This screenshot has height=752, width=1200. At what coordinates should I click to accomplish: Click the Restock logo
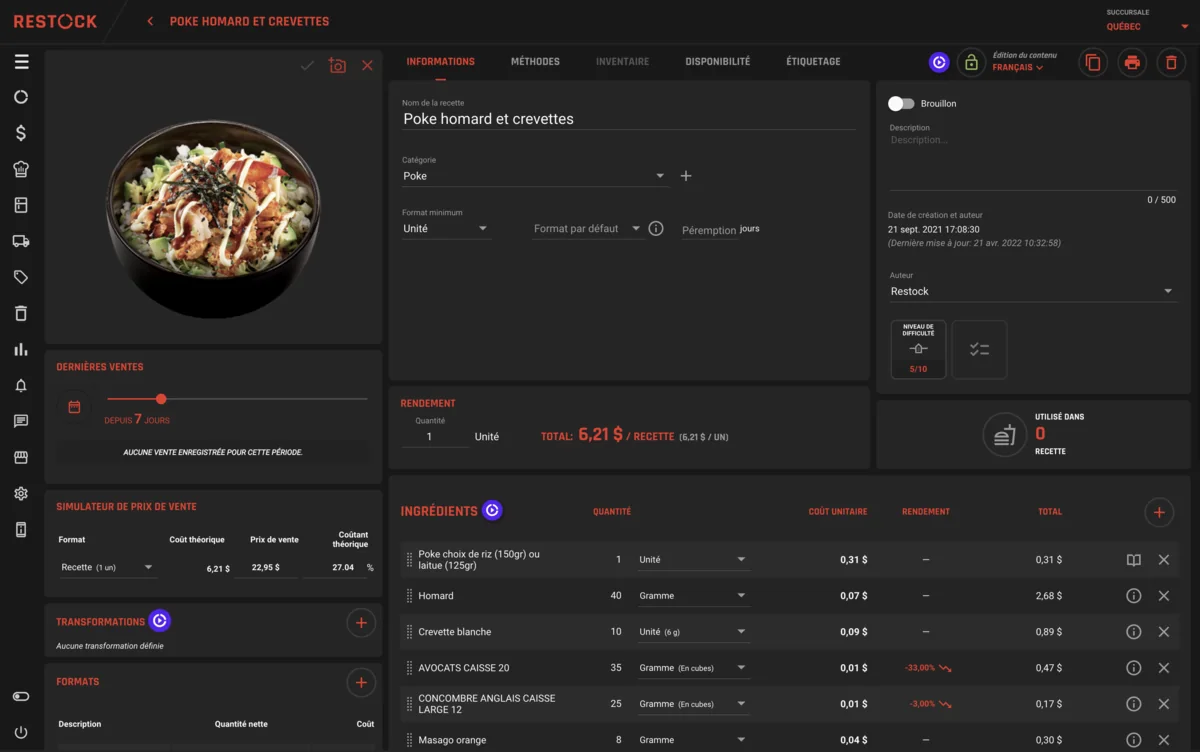[x=55, y=21]
